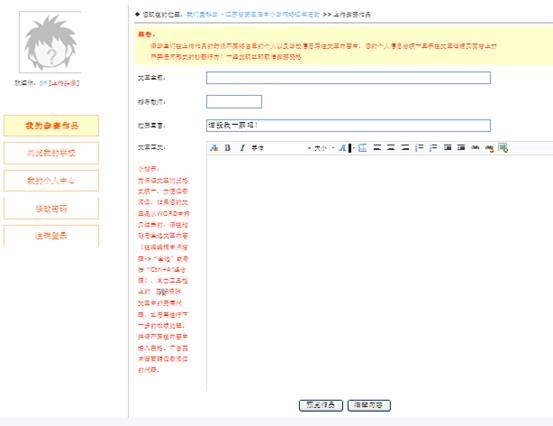Insert hyperlink using the link icon
Viewport: 553px width, 426px height.
pyautogui.click(x=475, y=147)
